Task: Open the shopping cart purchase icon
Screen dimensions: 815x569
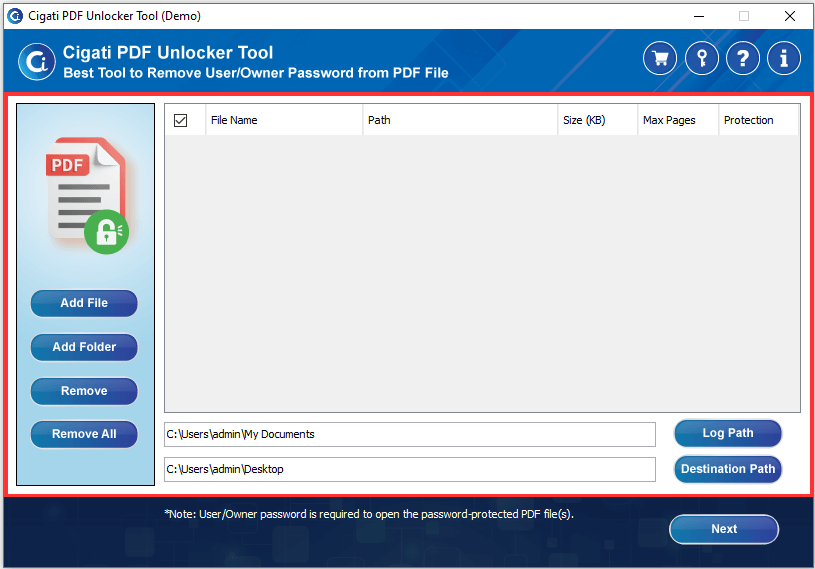Action: pyautogui.click(x=660, y=58)
